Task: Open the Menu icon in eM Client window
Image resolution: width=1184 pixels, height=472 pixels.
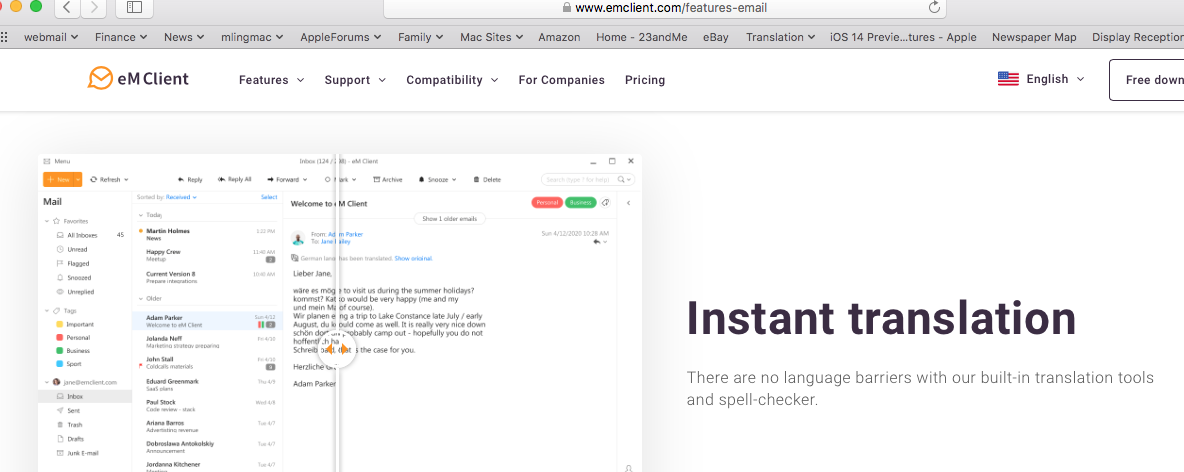Action: (47, 161)
